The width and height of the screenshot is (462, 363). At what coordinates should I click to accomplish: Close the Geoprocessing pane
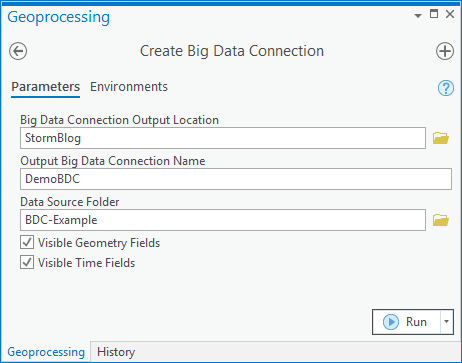tap(450, 14)
